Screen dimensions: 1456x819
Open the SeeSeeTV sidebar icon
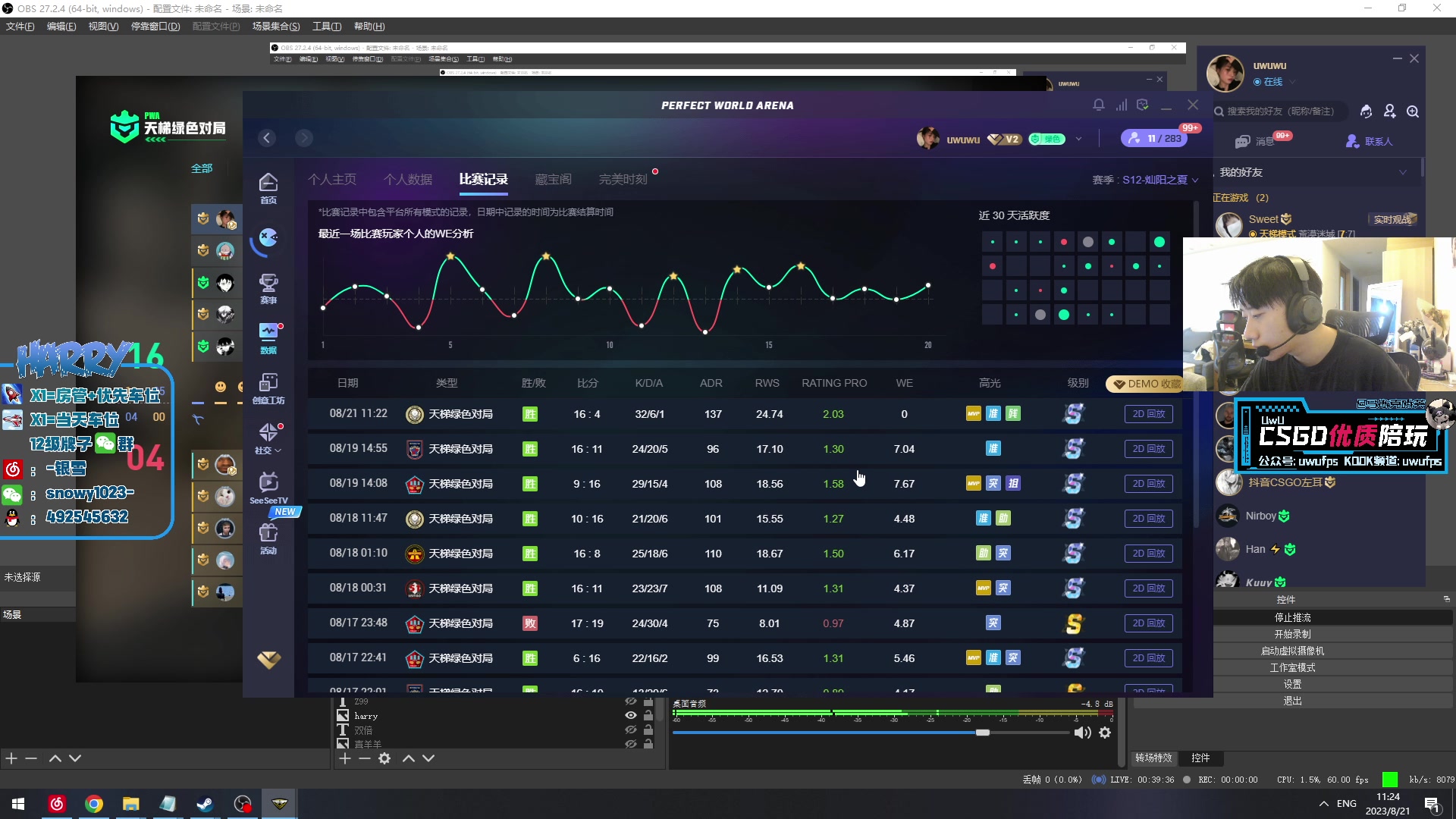268,489
